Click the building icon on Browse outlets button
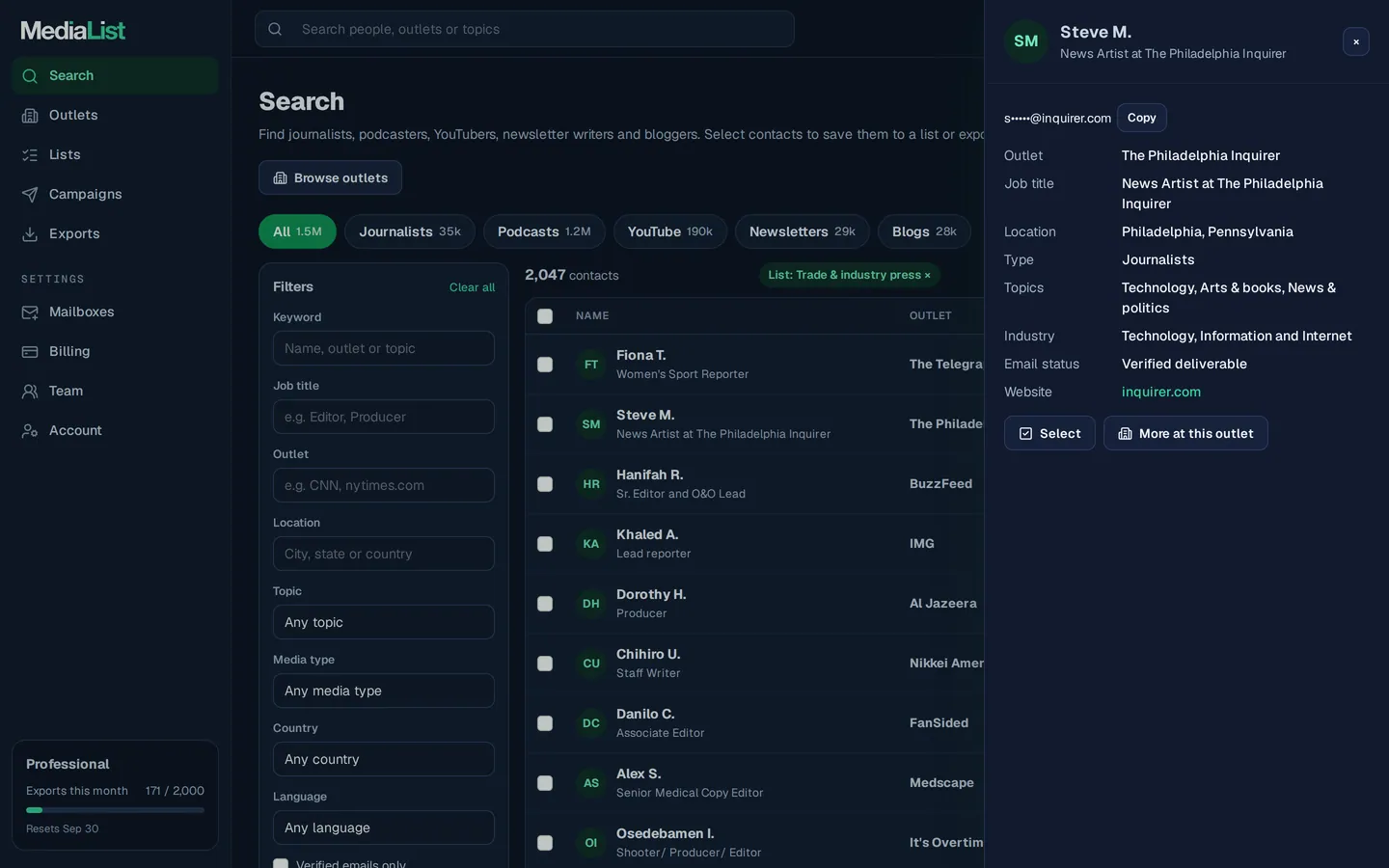Image resolution: width=1389 pixels, height=868 pixels. [280, 178]
